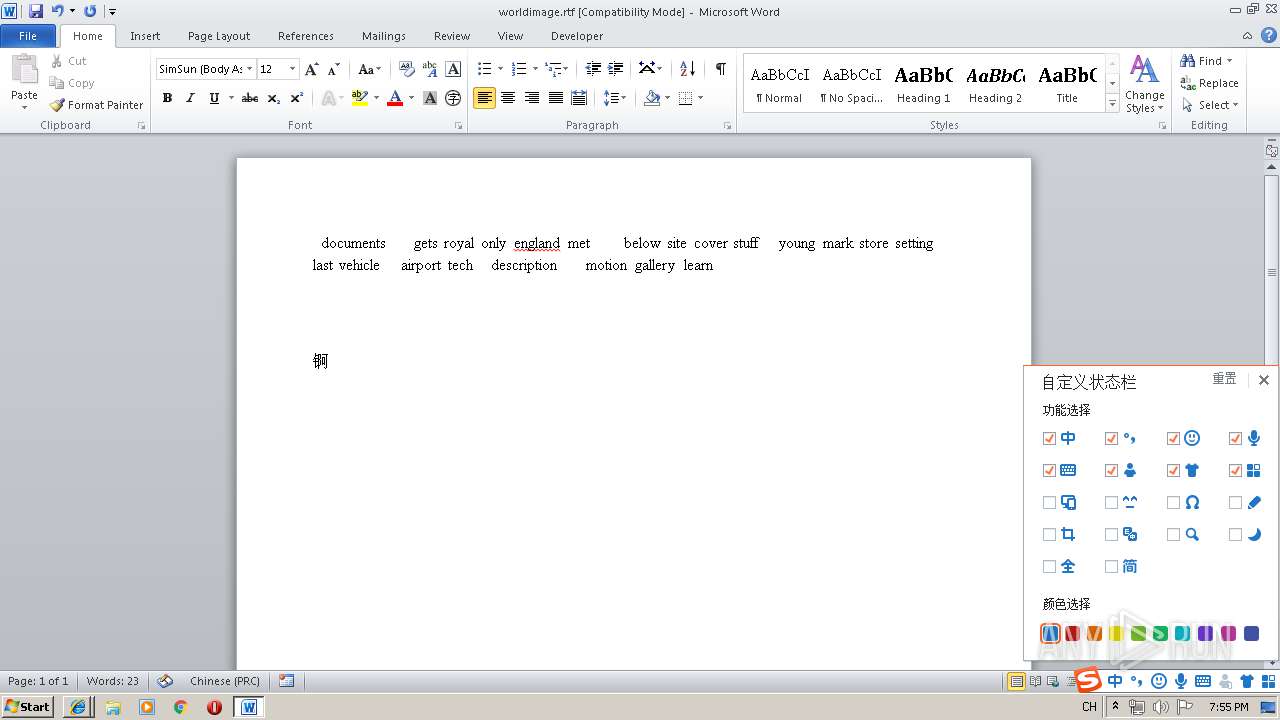Apply superscript formatting
Screen dimensions: 1280x720
click(x=297, y=98)
